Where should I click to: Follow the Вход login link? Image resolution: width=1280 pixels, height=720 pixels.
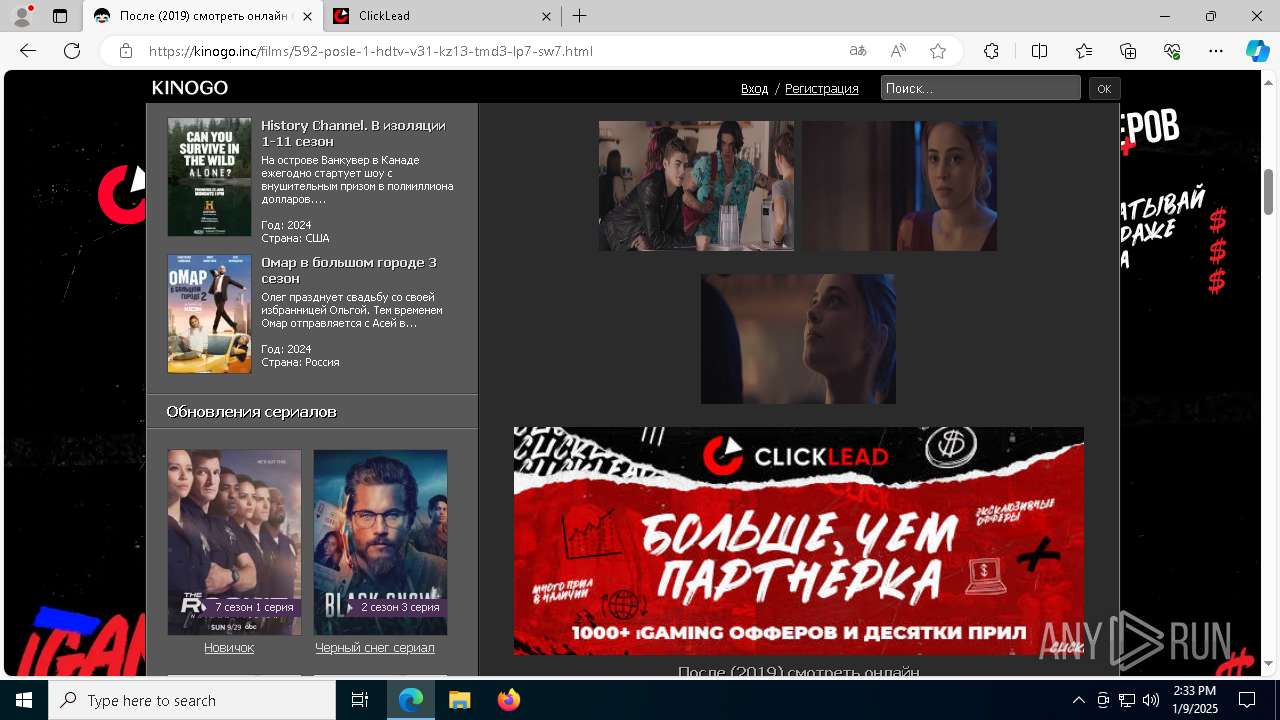click(x=755, y=89)
